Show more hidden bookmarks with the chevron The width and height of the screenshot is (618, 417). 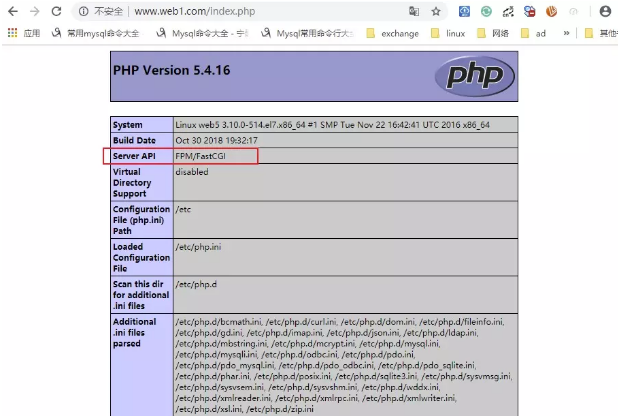pos(566,33)
